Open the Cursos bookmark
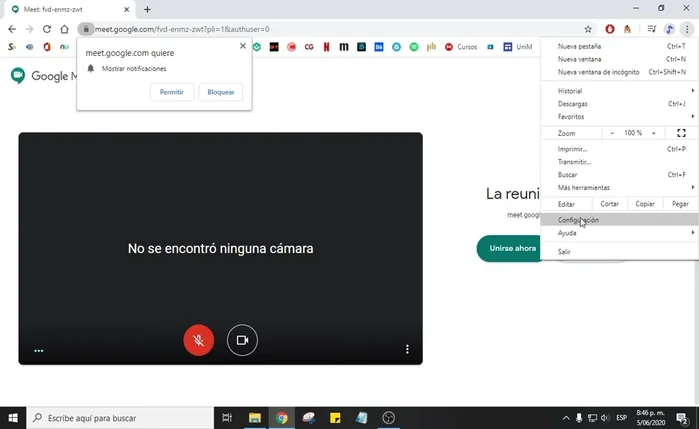Viewport: 699px width, 429px height. point(461,47)
